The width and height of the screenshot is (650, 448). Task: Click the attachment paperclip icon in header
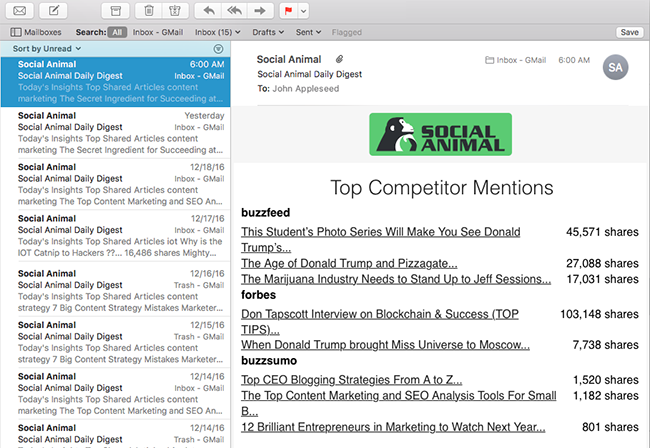340,59
